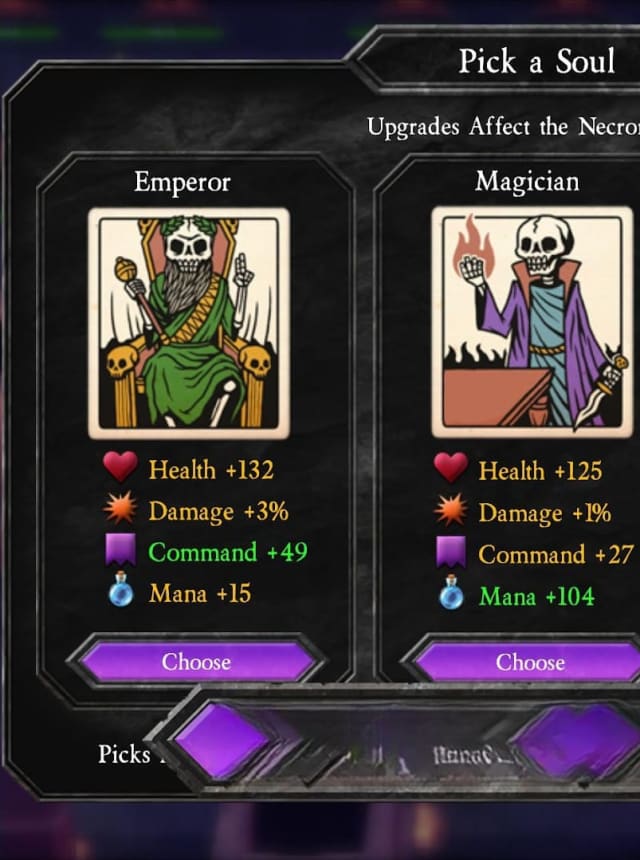This screenshot has height=860, width=640.
Task: Click the Emperor health heart icon
Action: pos(120,467)
